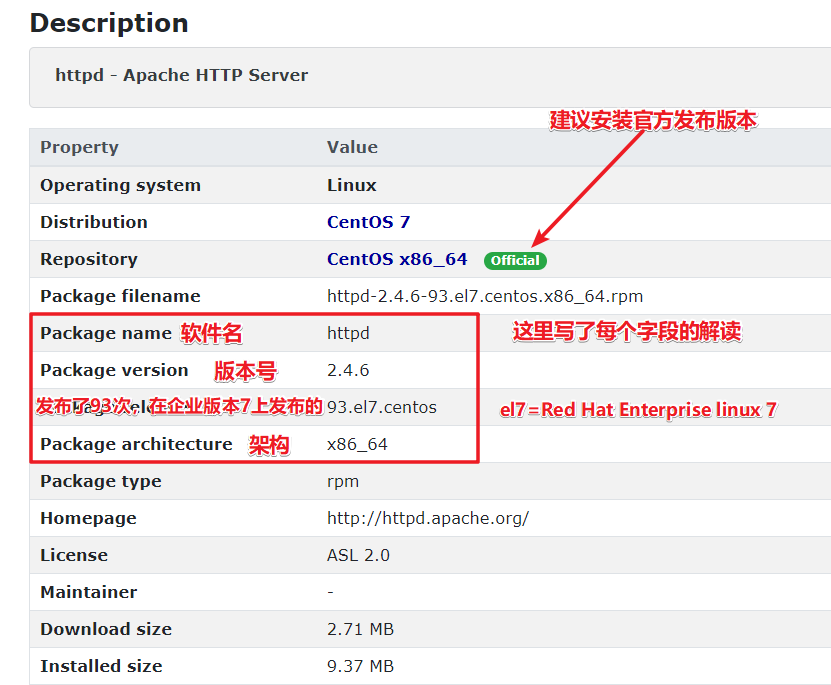831x685 pixels.
Task: Select the 'Operating system' label
Action: pos(121,185)
